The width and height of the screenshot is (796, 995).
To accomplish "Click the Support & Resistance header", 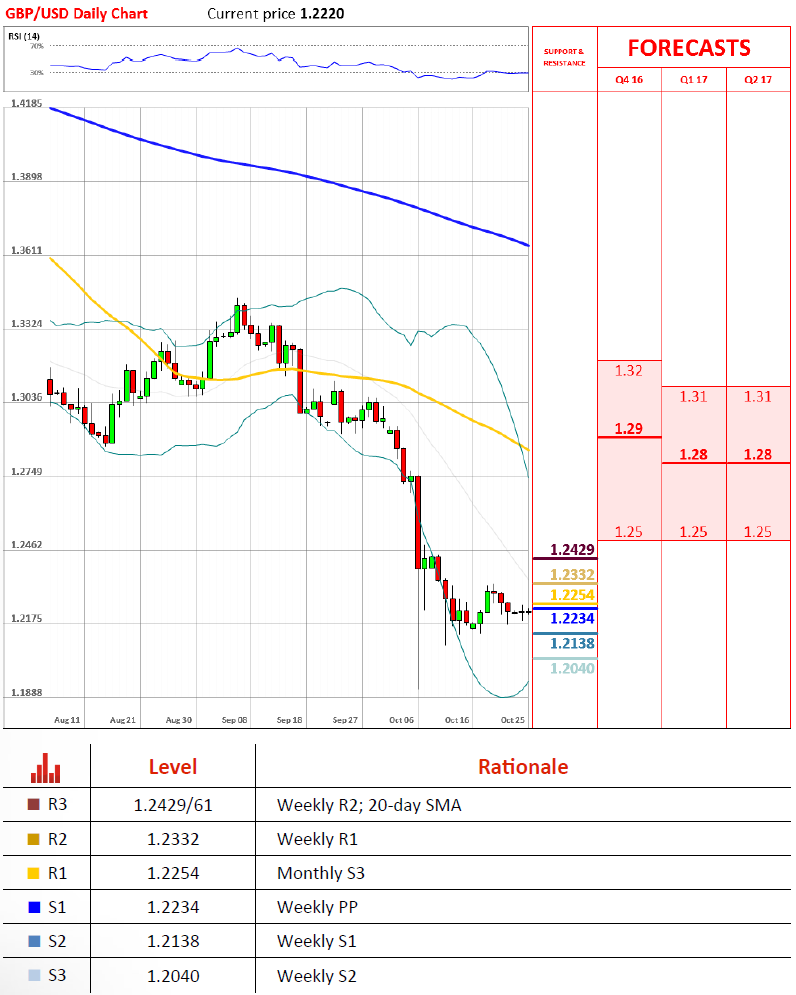I will [x=564, y=57].
